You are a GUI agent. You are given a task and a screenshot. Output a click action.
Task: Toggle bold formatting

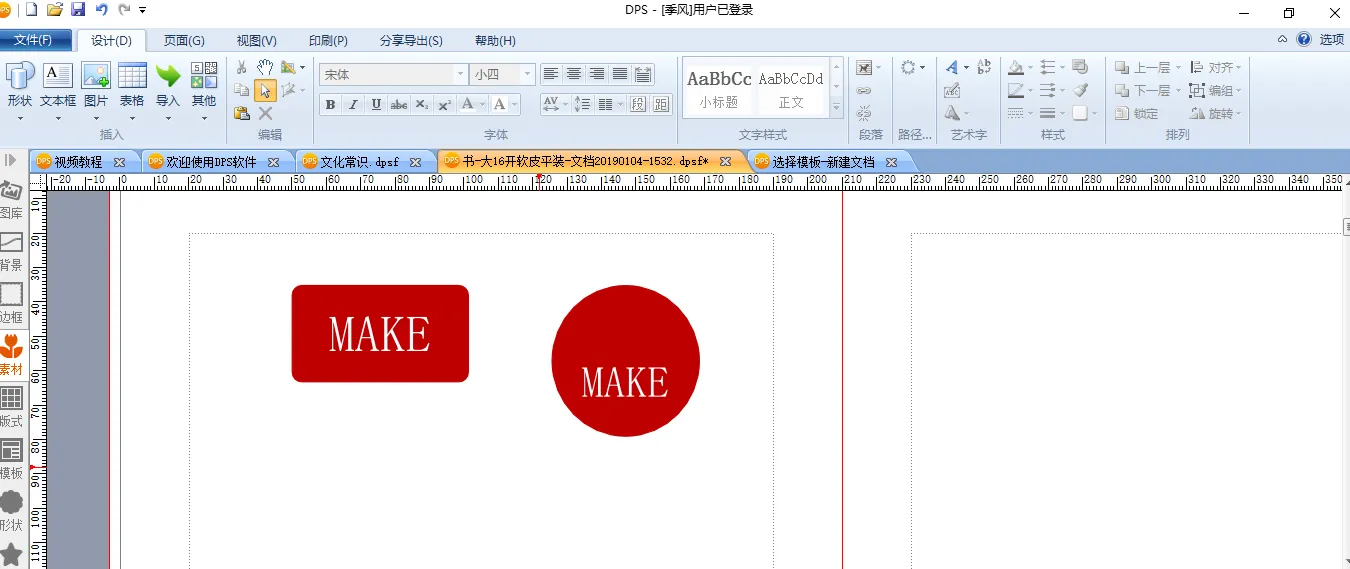pos(330,105)
